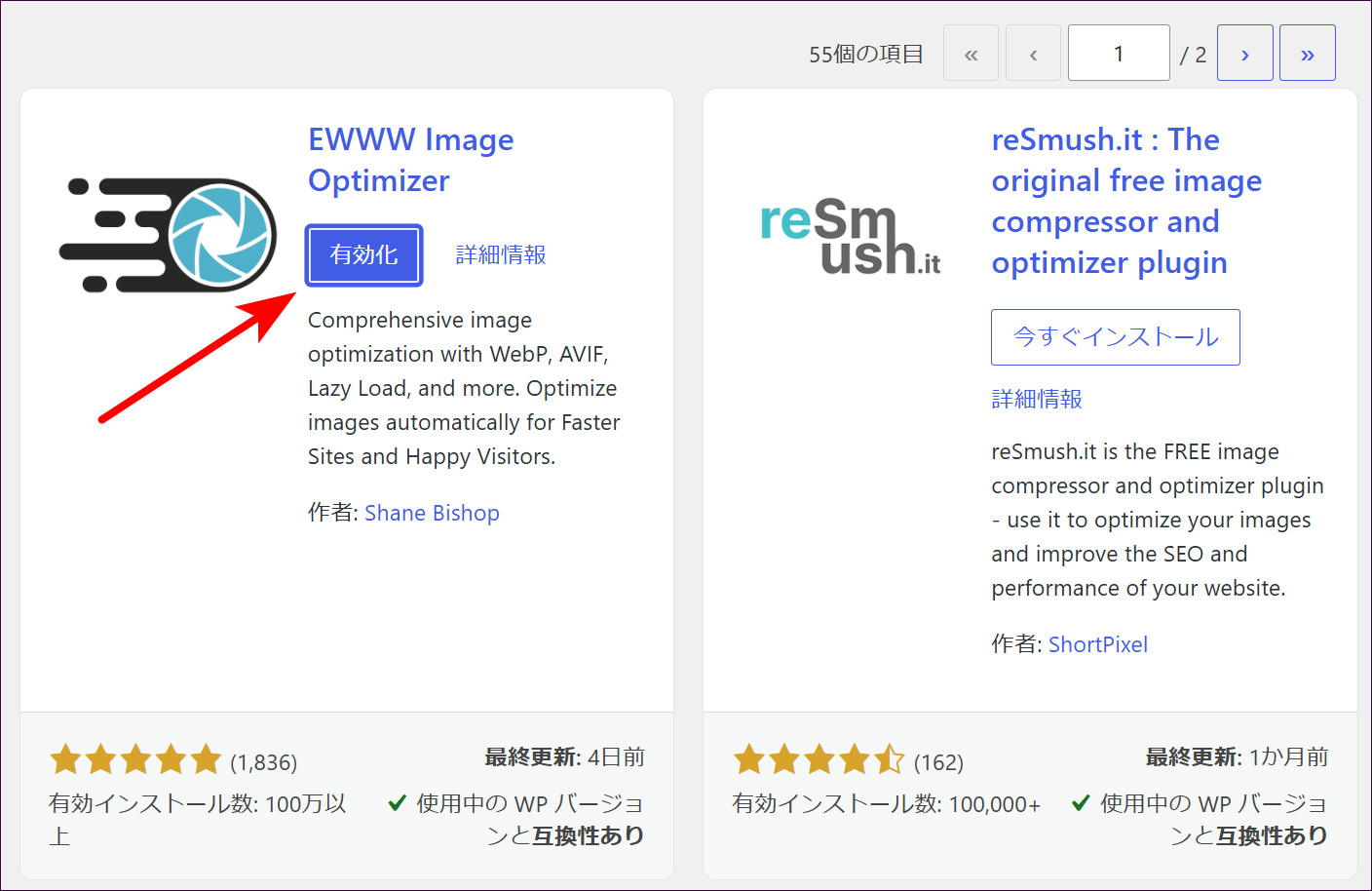Click the current page number field

(1119, 53)
